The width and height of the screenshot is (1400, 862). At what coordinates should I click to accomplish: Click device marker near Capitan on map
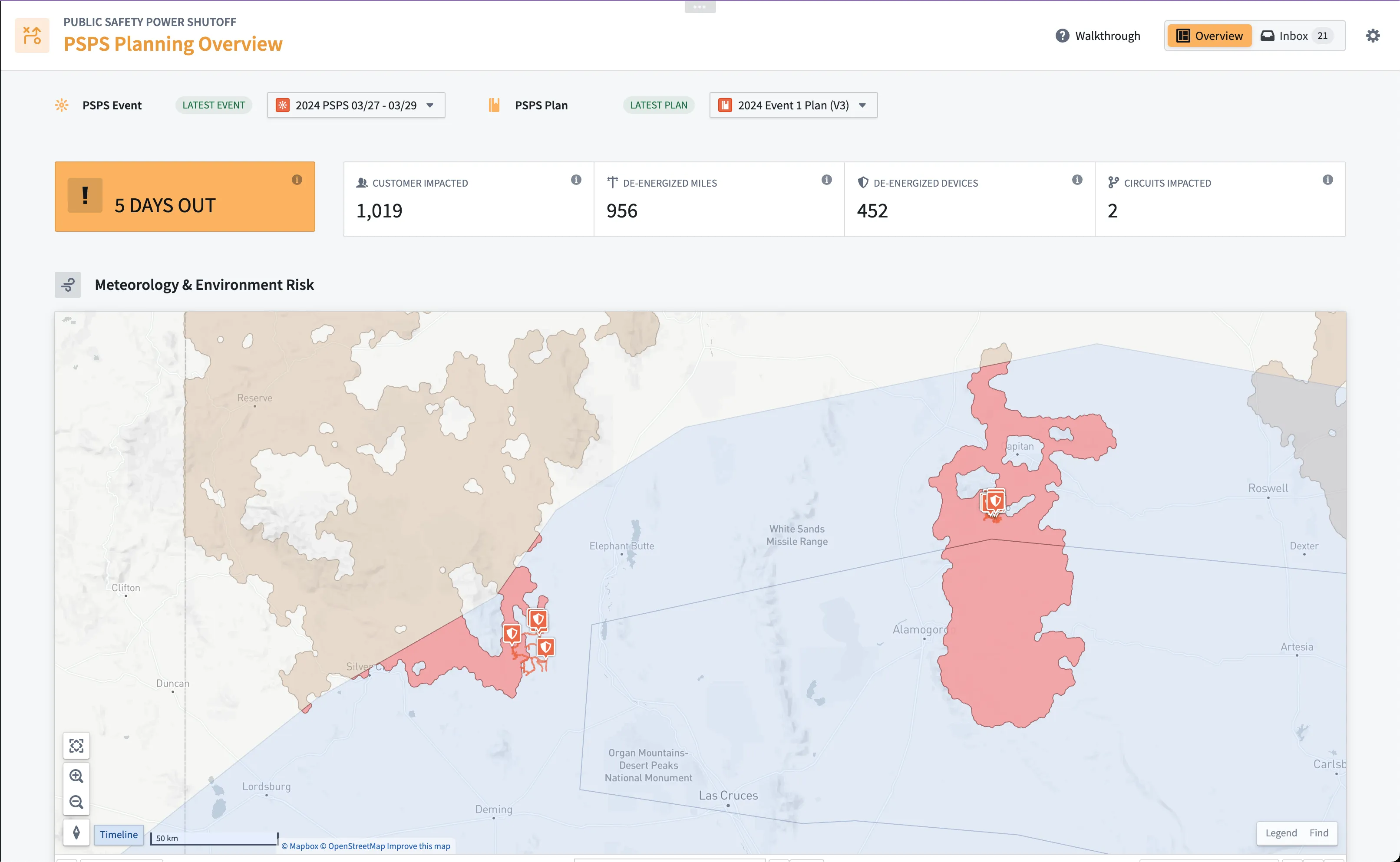(x=995, y=501)
